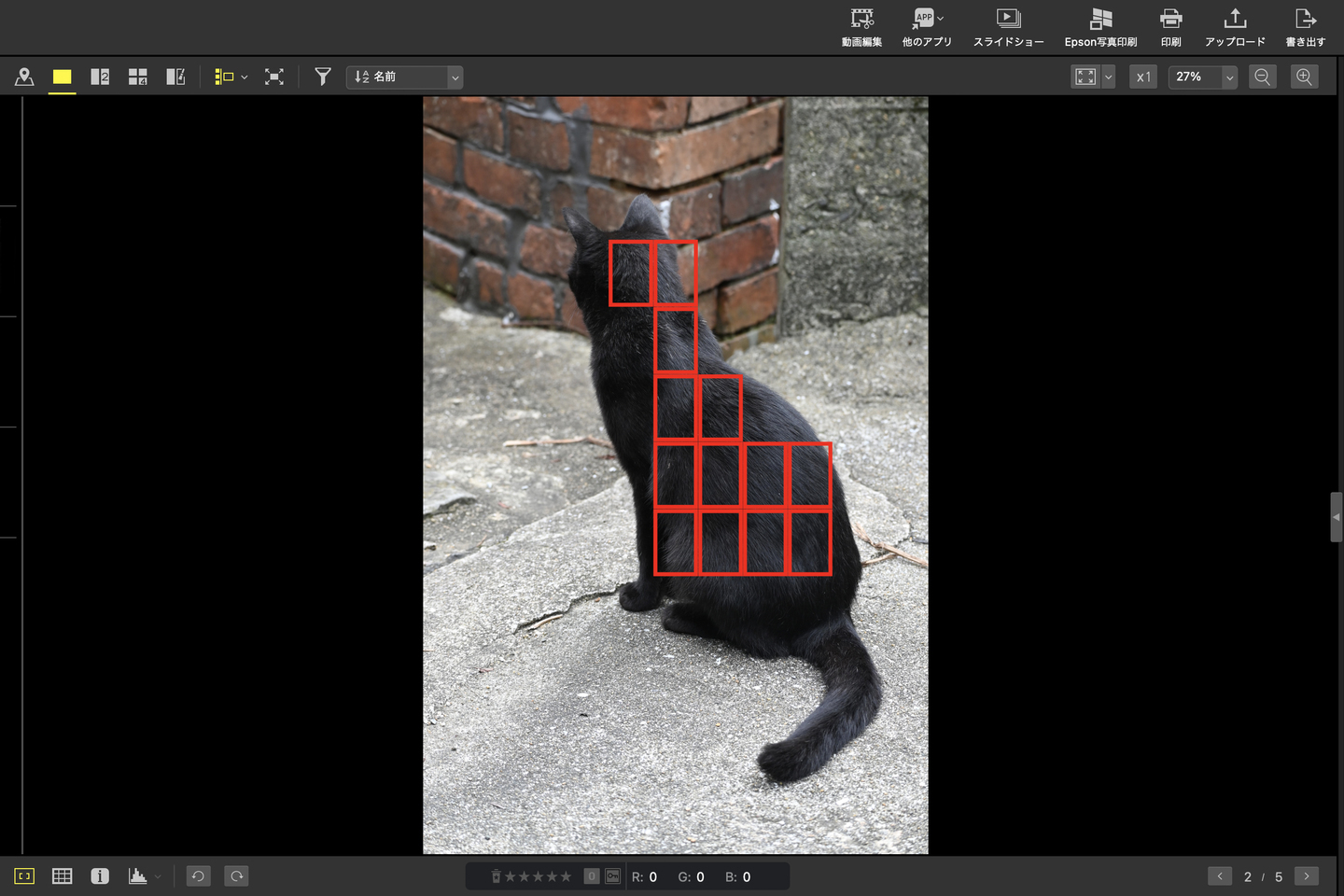This screenshot has width=1344, height=896.
Task: Open the filter funnel icon
Action: pyautogui.click(x=323, y=77)
